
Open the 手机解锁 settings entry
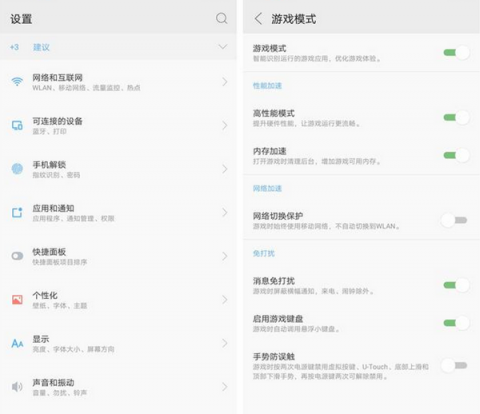coord(118,169)
